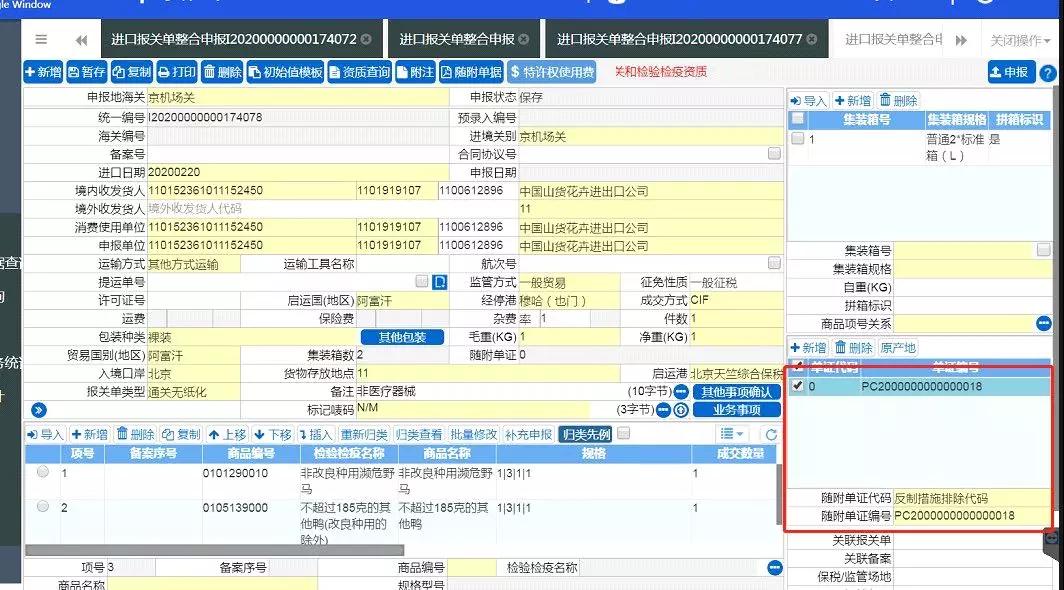Click the 复制 (copy) button in top toolbar
This screenshot has height=590, width=1064.
tap(132, 72)
